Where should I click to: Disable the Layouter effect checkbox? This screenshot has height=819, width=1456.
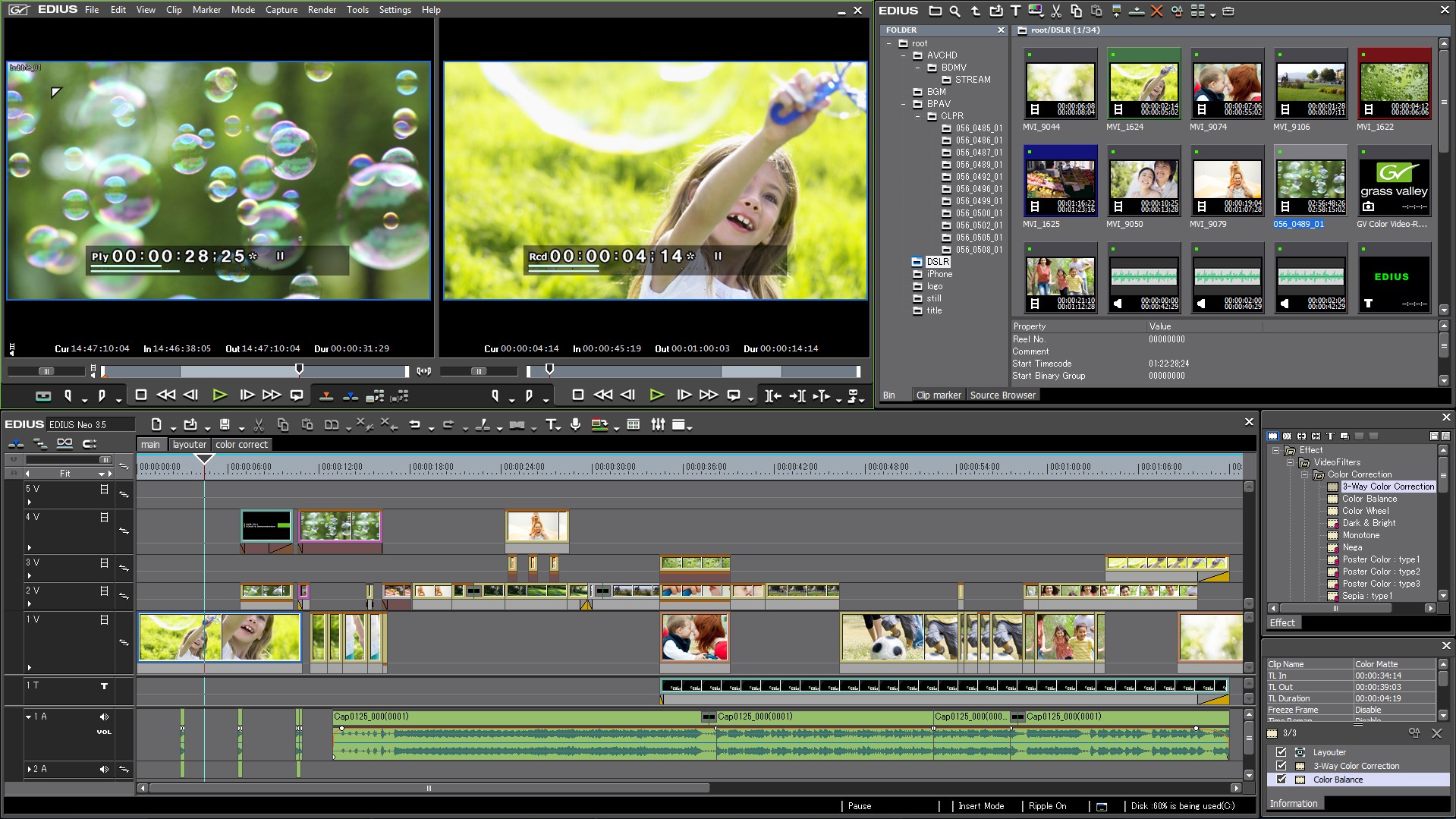(1281, 752)
